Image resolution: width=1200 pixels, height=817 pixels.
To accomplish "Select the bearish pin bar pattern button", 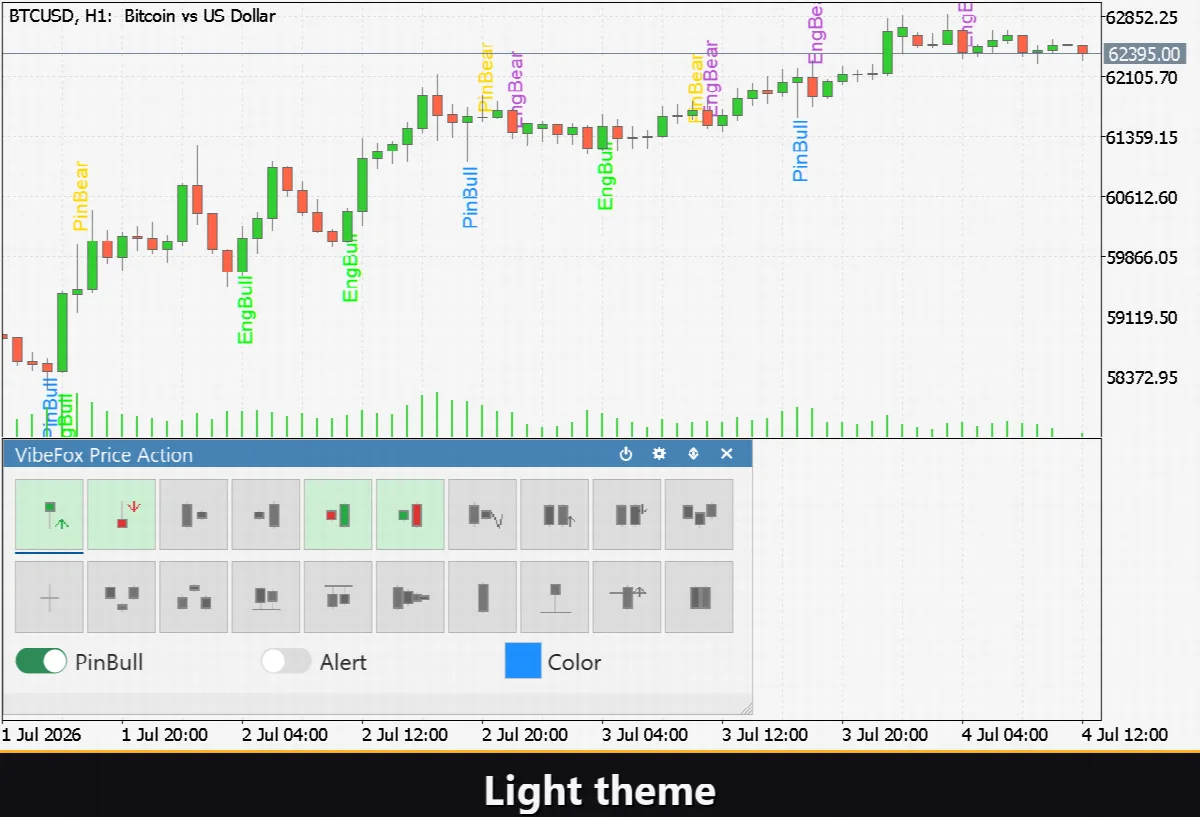I will point(121,514).
